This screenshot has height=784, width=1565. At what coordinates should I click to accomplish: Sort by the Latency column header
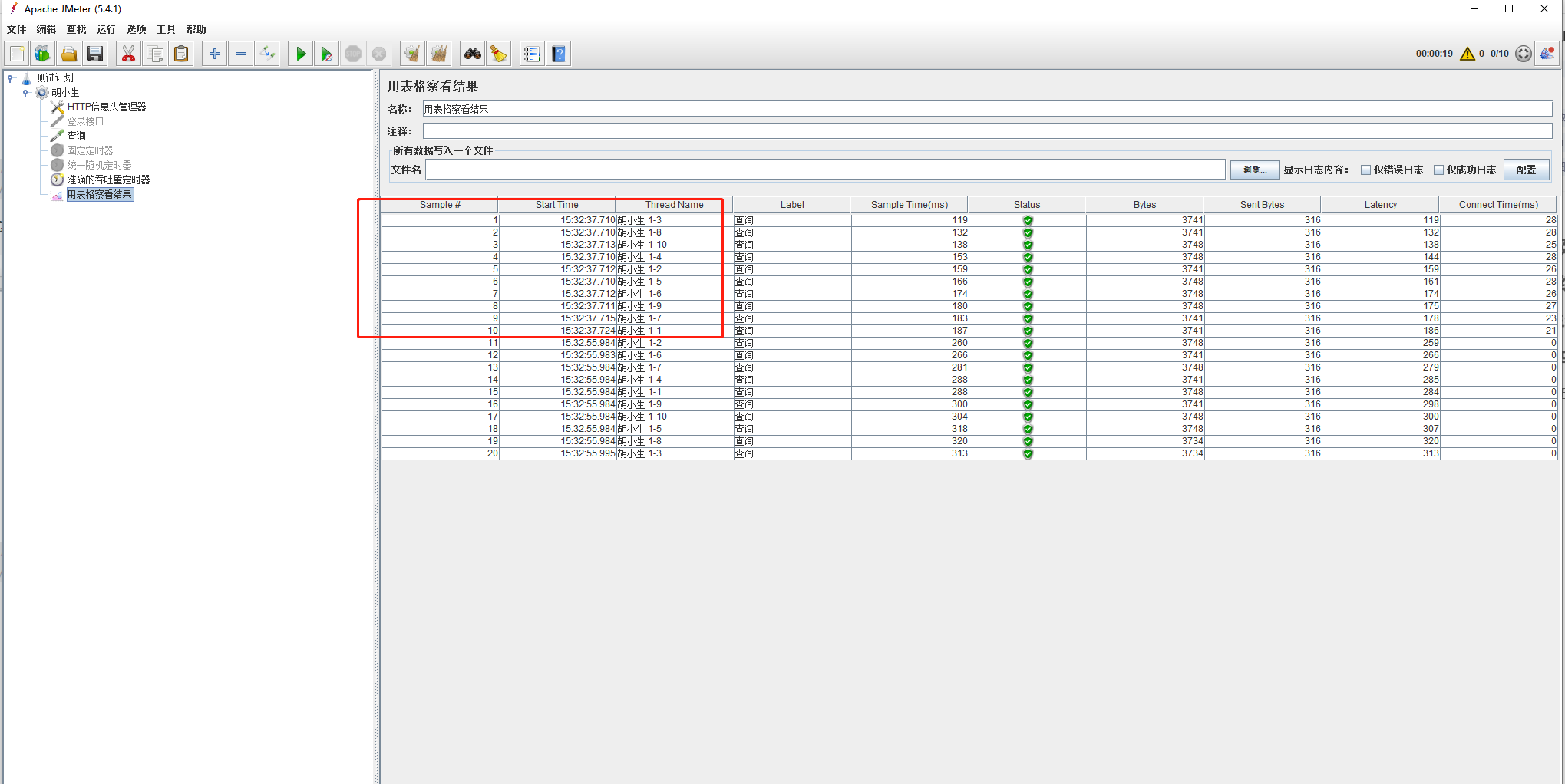[1380, 205]
